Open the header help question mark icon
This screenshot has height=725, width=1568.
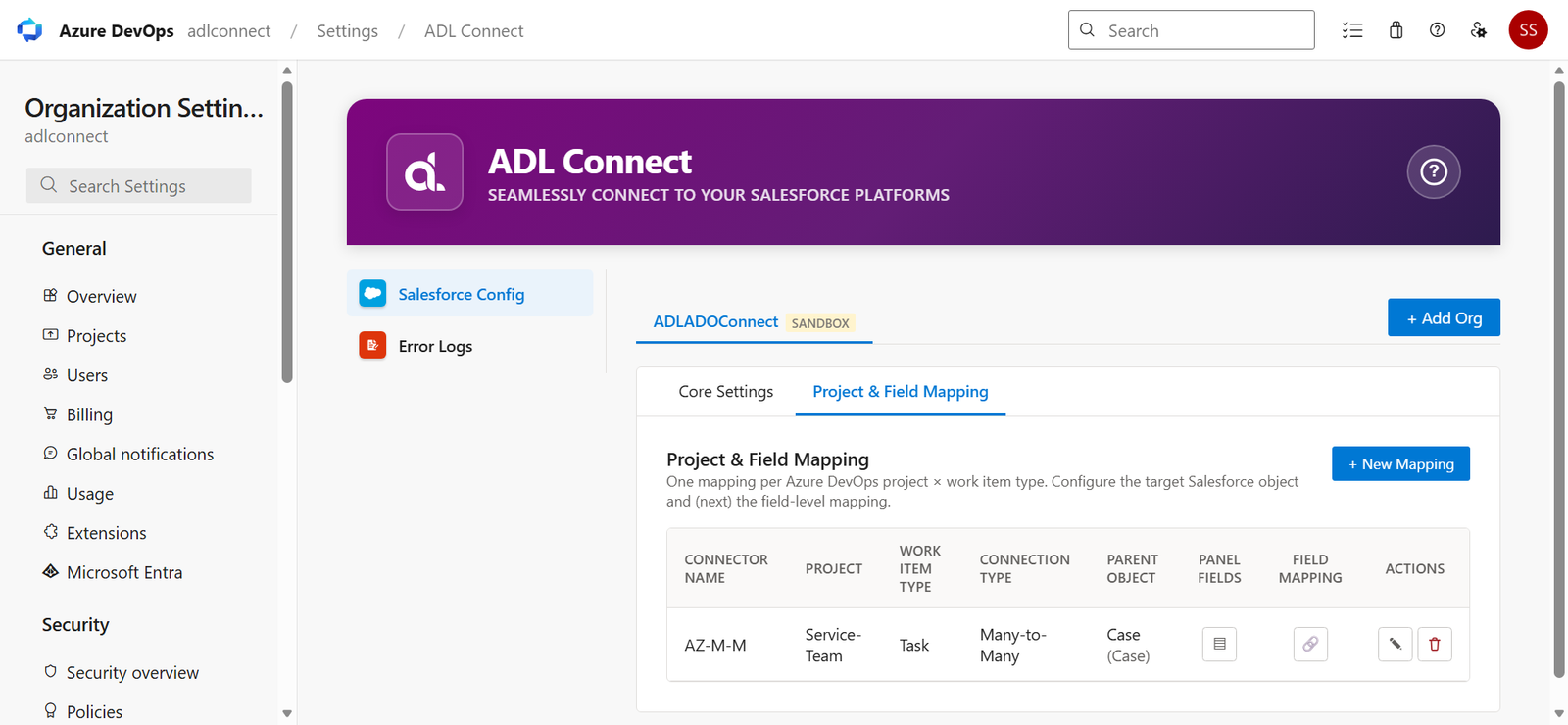click(1437, 30)
